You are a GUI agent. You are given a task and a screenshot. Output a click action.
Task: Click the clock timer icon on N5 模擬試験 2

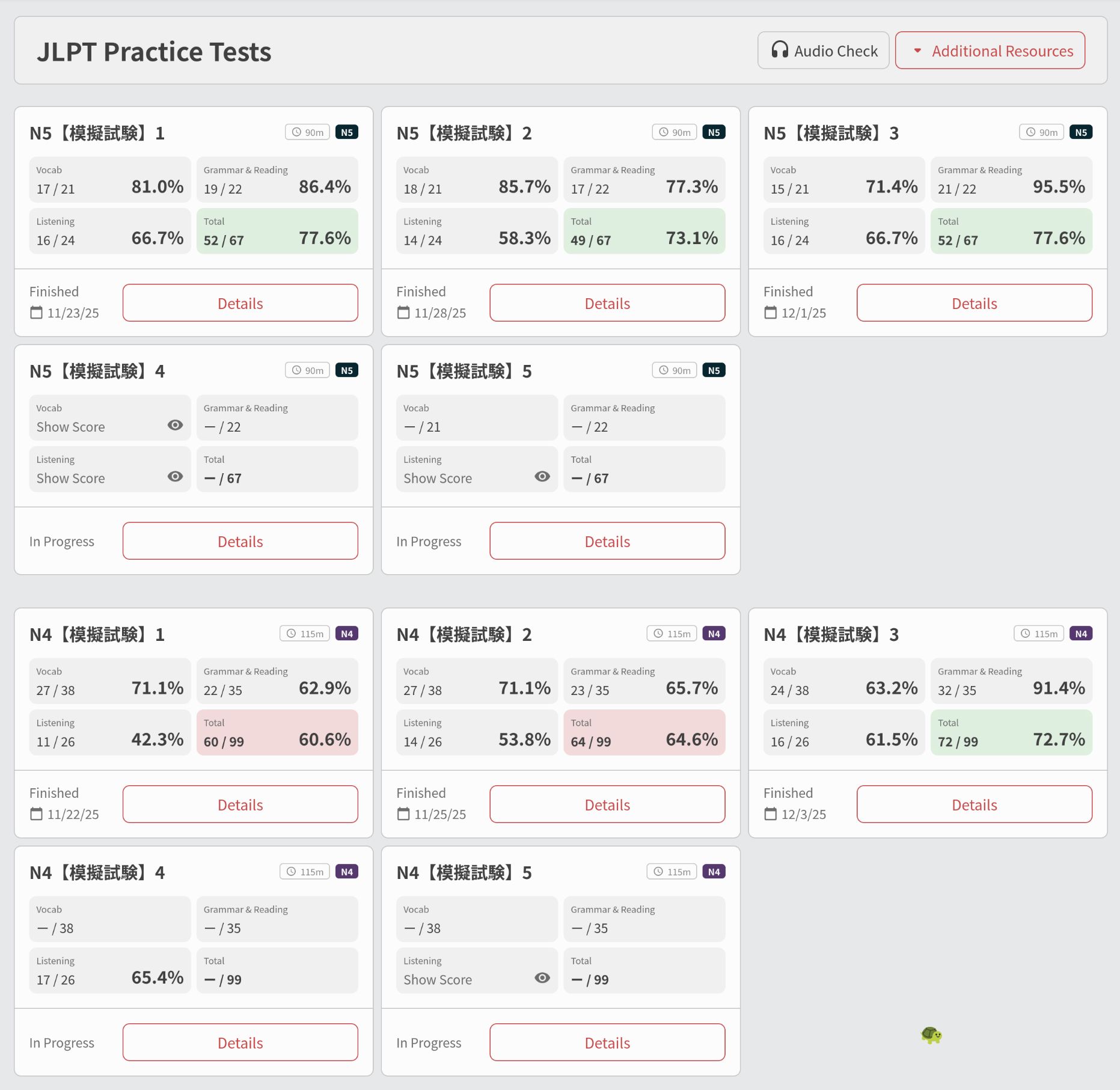click(x=663, y=132)
